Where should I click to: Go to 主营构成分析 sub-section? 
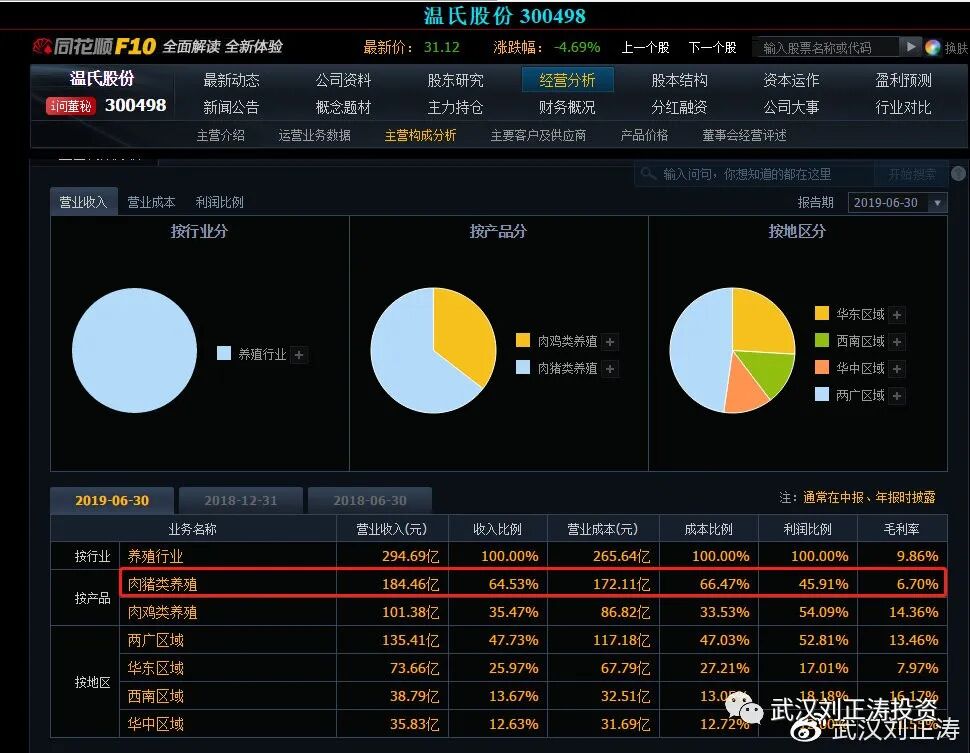coord(421,136)
